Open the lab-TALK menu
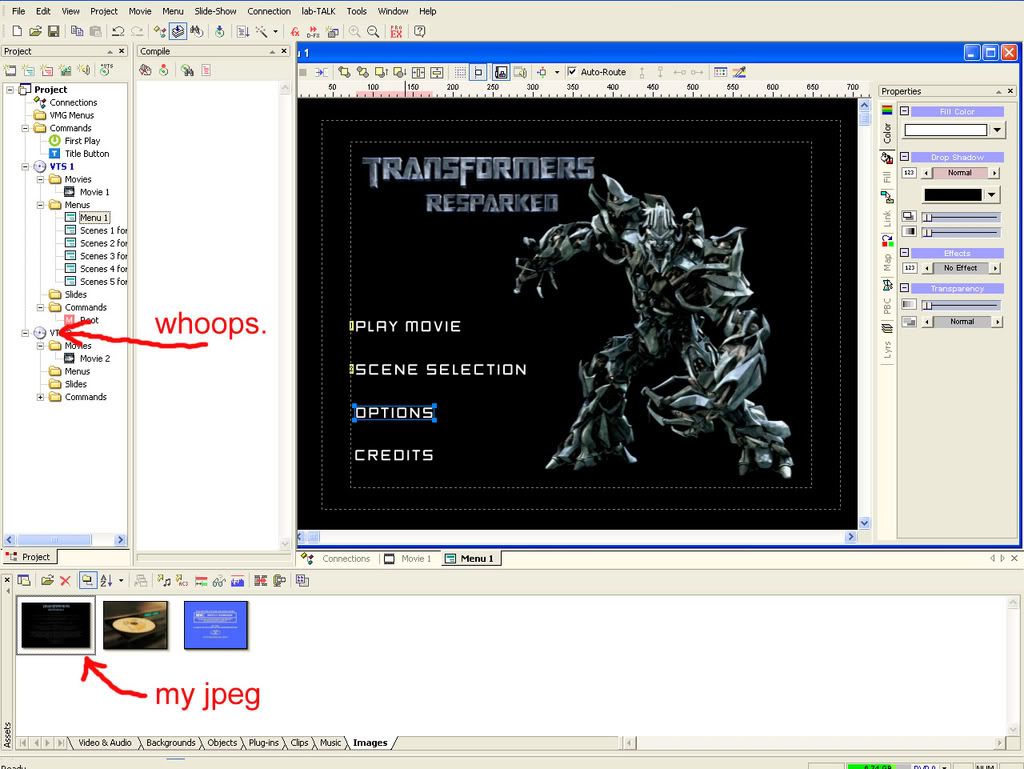Viewport: 1024px width, 769px height. 318,11
